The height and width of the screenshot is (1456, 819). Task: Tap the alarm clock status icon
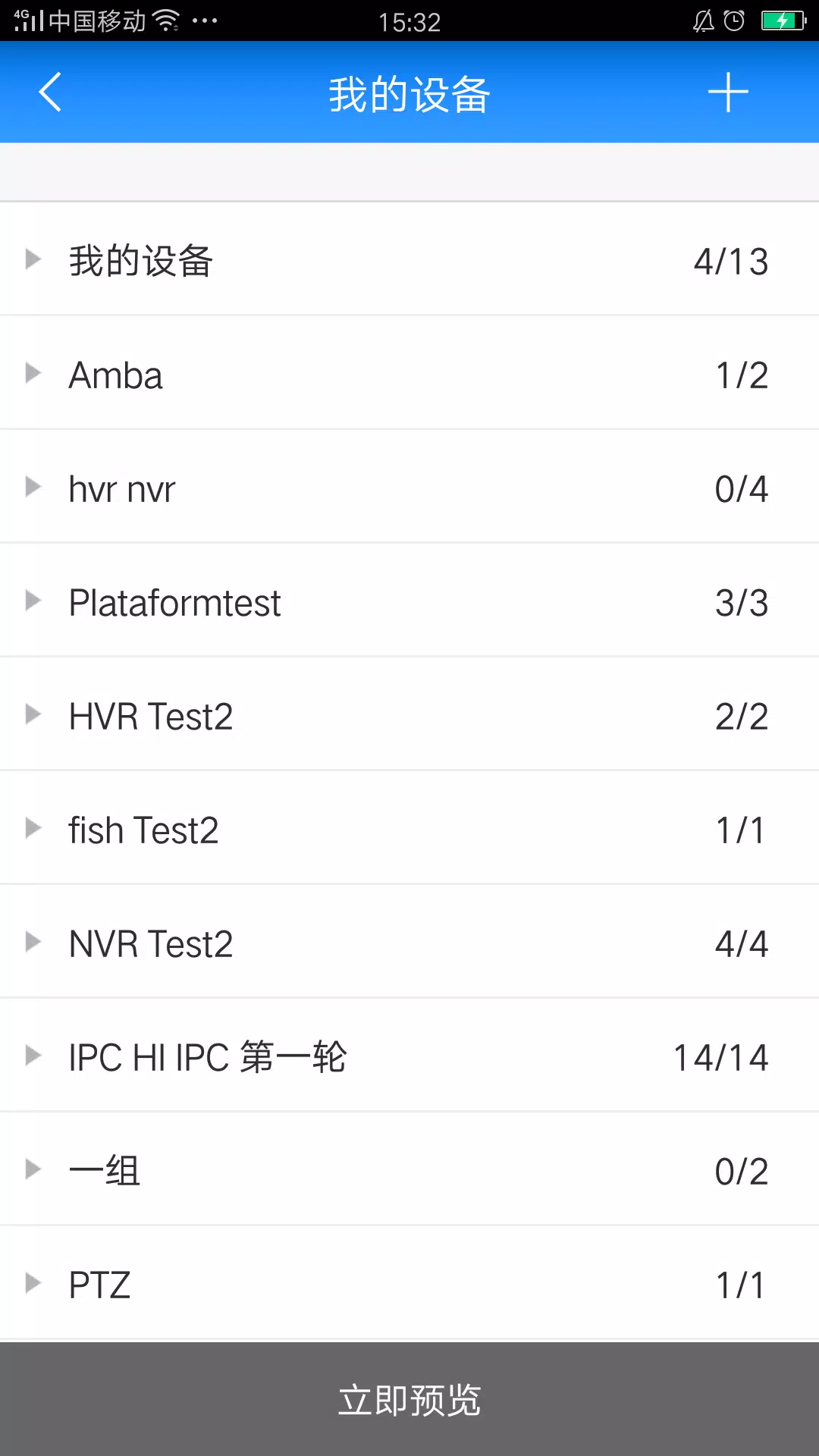[734, 20]
